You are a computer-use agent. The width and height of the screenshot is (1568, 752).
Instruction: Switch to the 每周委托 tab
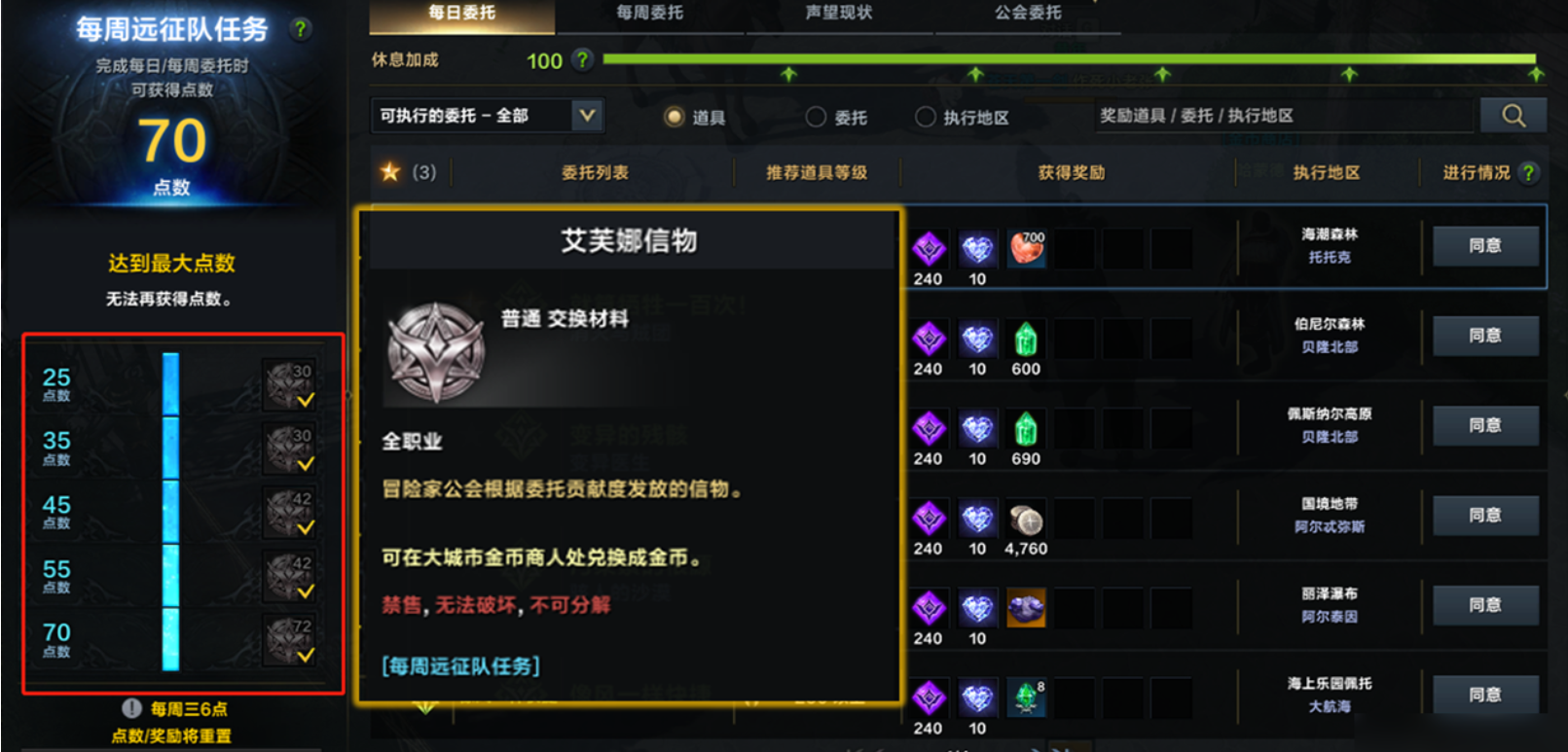(649, 14)
